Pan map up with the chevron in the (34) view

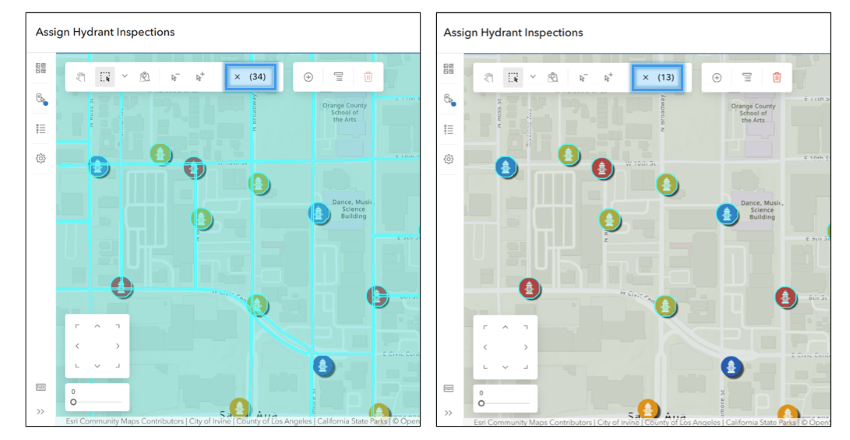click(97, 326)
